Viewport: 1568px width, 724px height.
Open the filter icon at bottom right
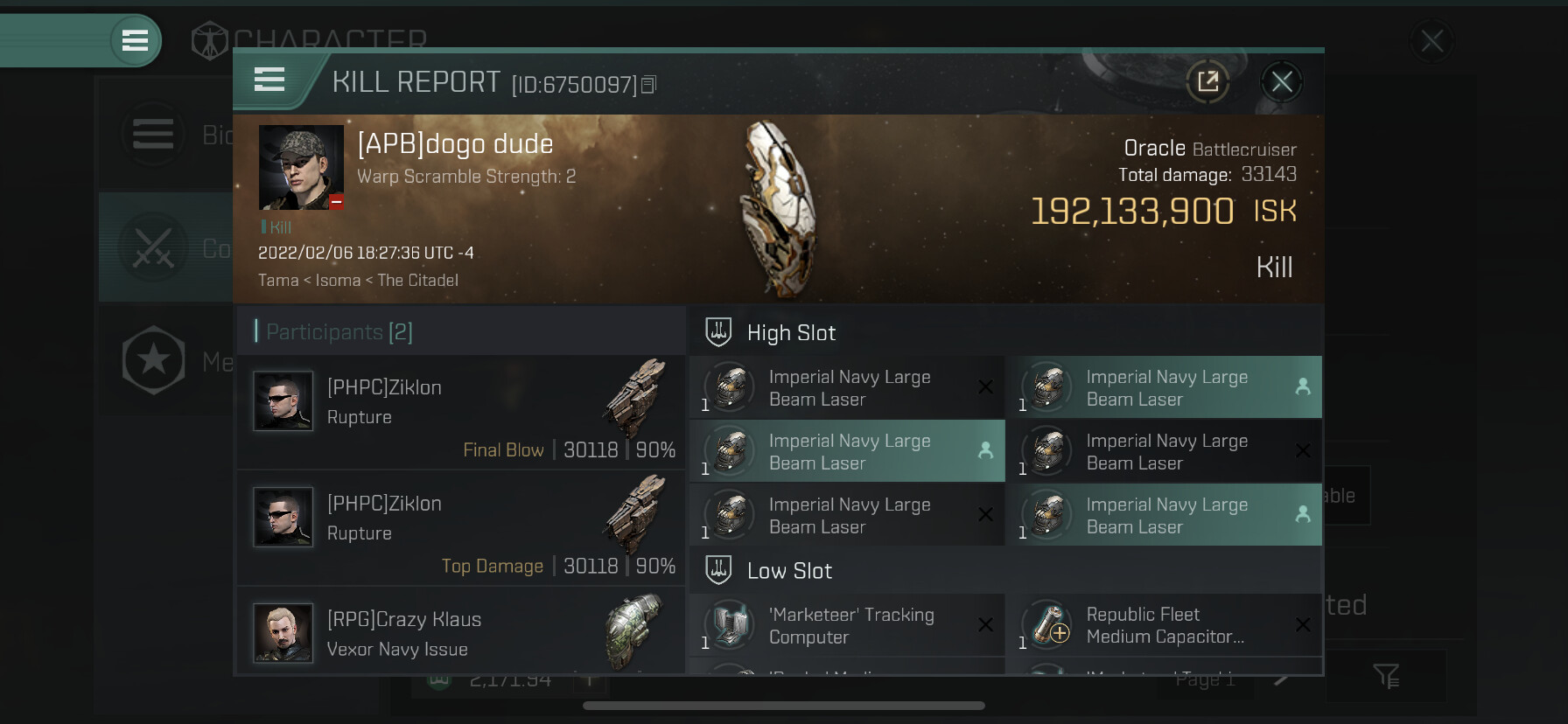pyautogui.click(x=1386, y=676)
